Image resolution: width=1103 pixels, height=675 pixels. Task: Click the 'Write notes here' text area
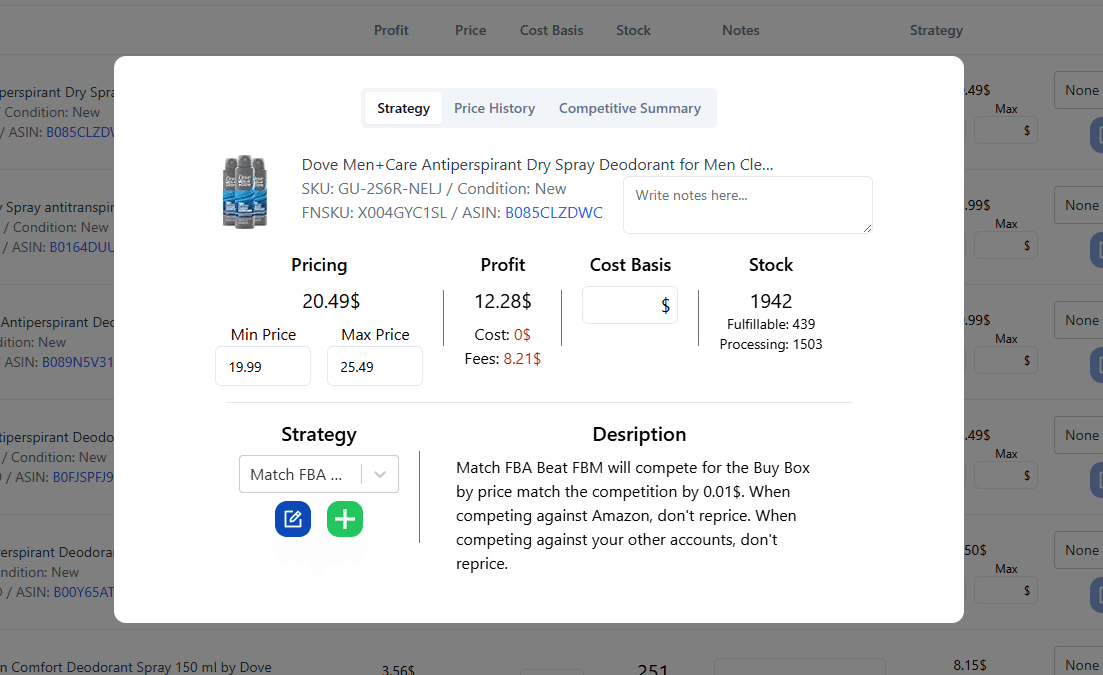747,205
